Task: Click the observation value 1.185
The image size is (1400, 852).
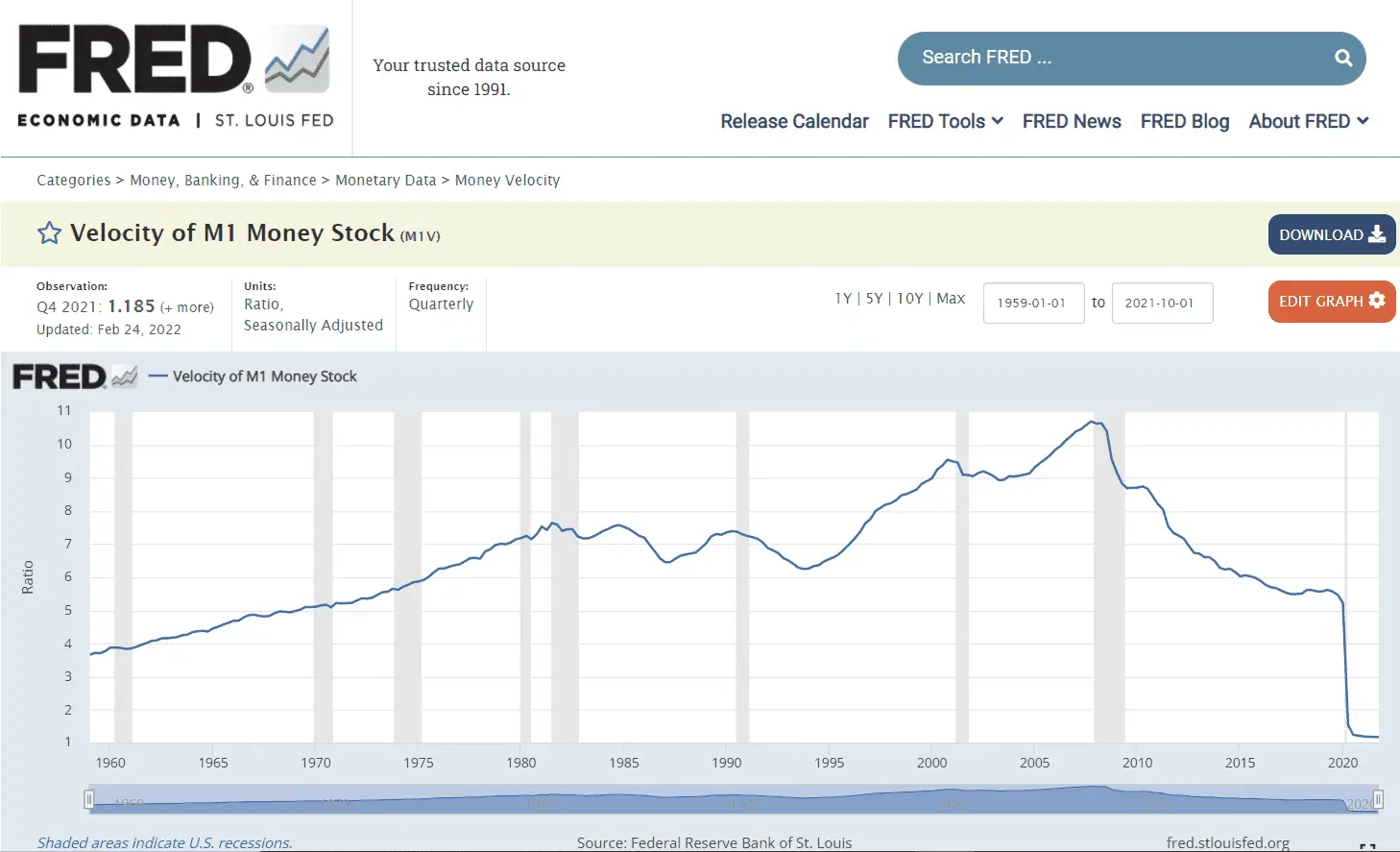Action: point(132,306)
